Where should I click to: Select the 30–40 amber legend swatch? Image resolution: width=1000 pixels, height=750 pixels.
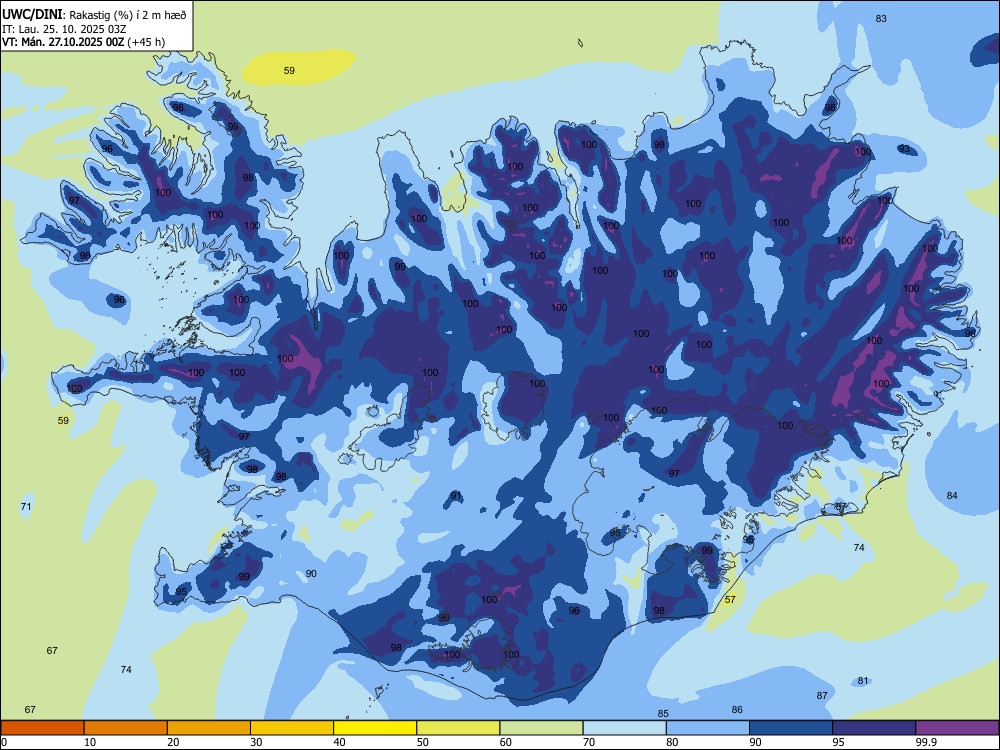click(x=292, y=728)
